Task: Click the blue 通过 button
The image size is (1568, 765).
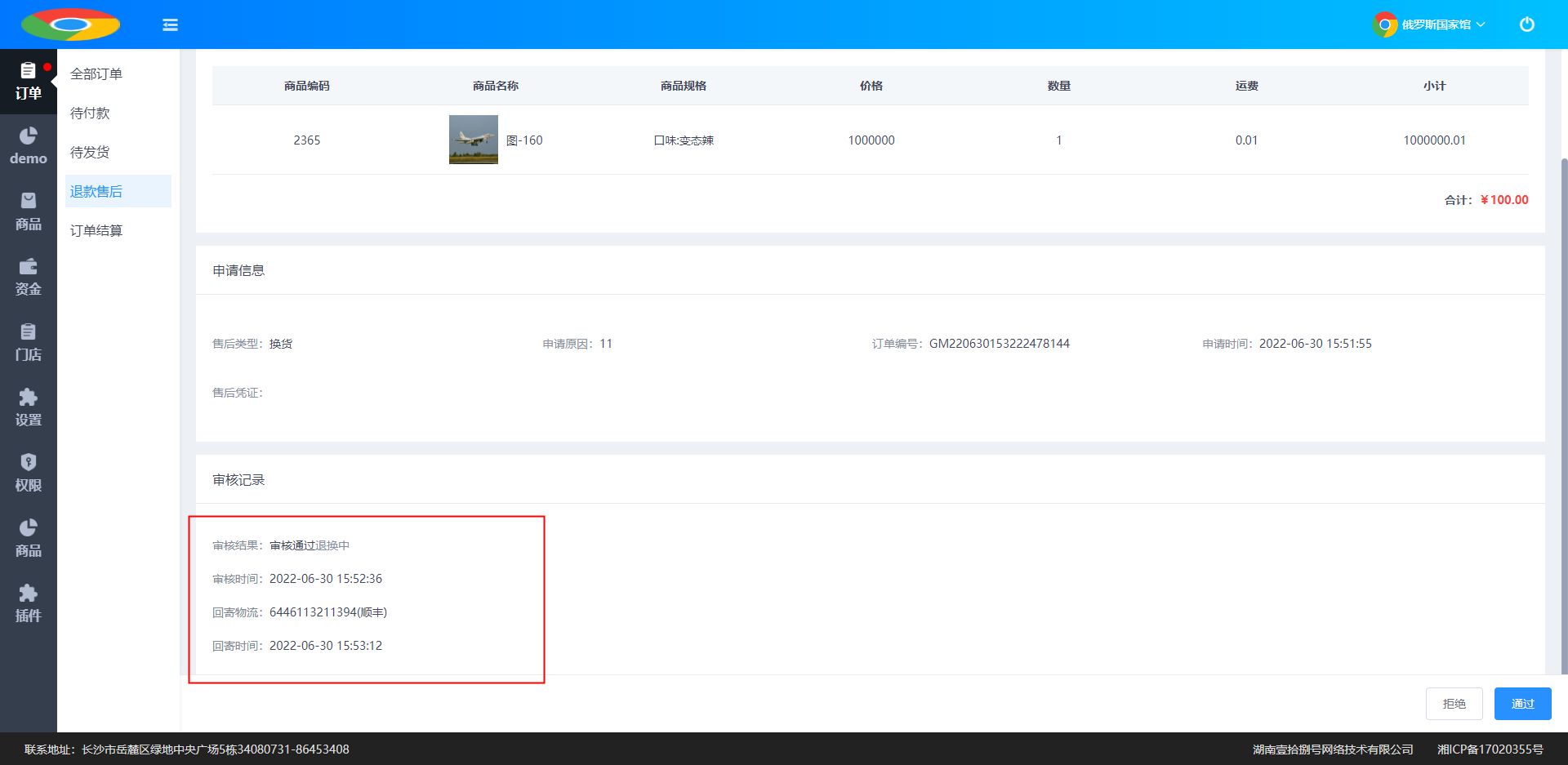Action: 1522,704
